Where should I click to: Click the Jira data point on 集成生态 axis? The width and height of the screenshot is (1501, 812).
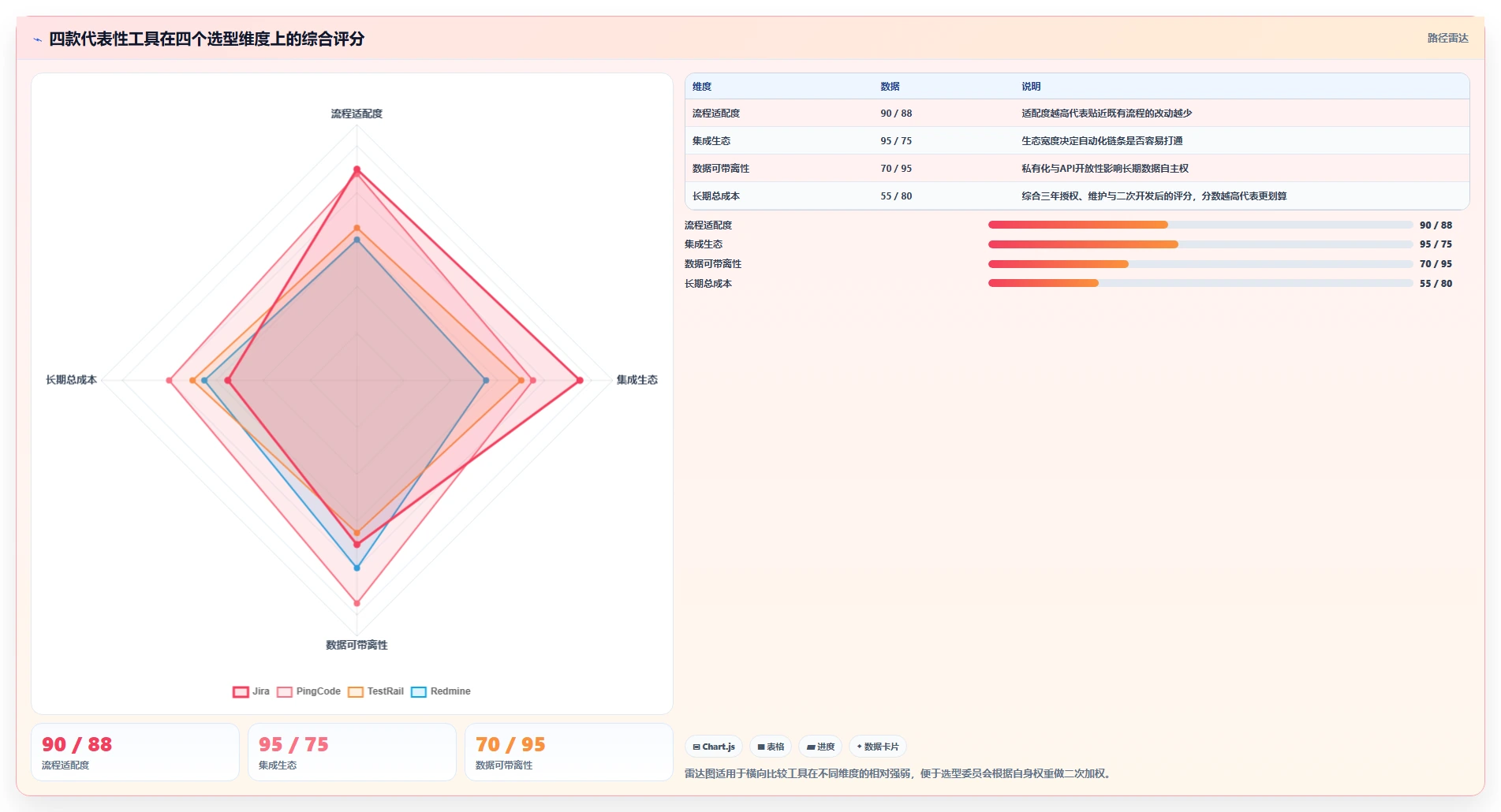(580, 381)
